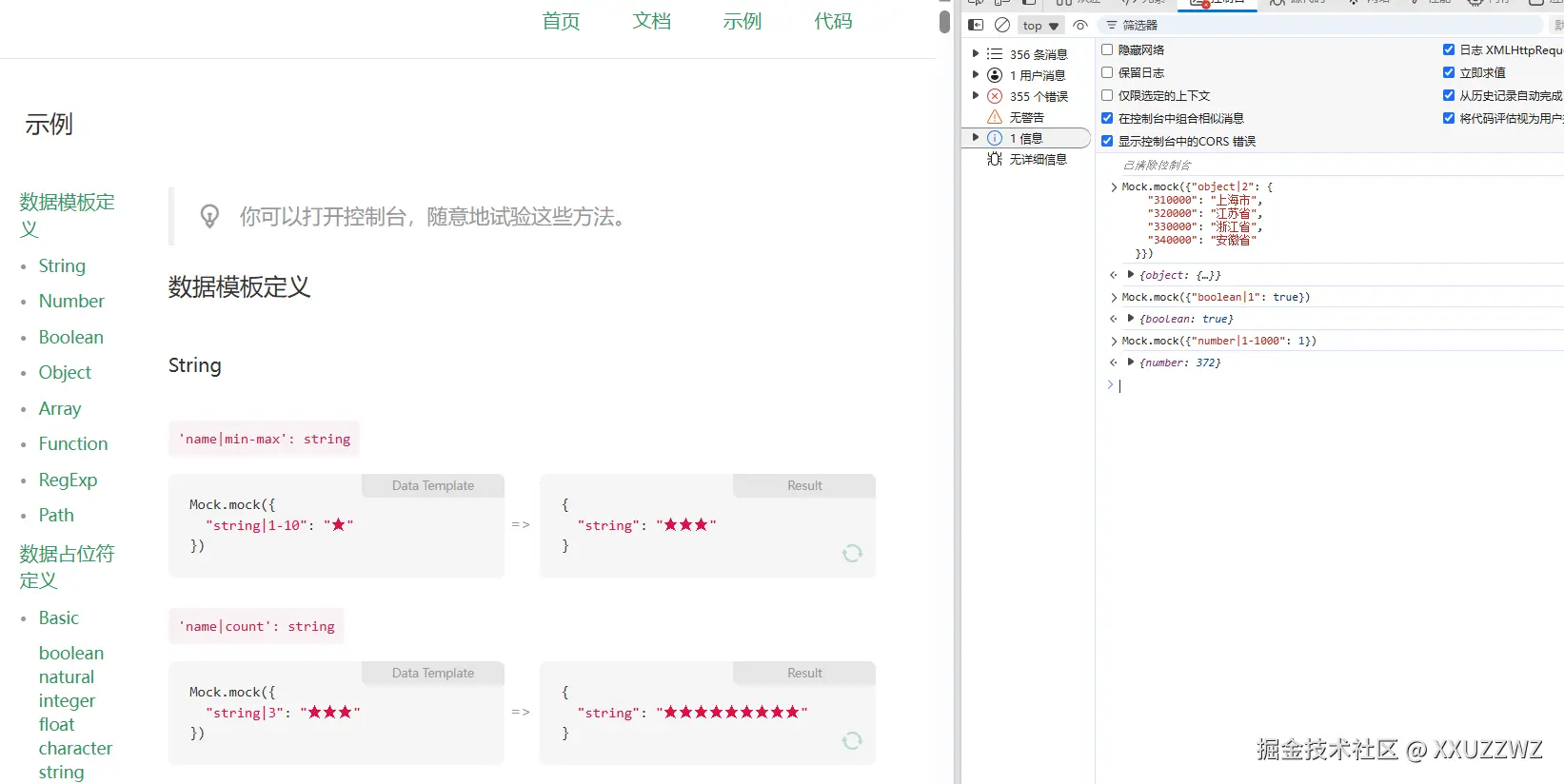1564x784 pixels.
Task: Click the bug icon beside 无详细信息
Action: pos(995,159)
